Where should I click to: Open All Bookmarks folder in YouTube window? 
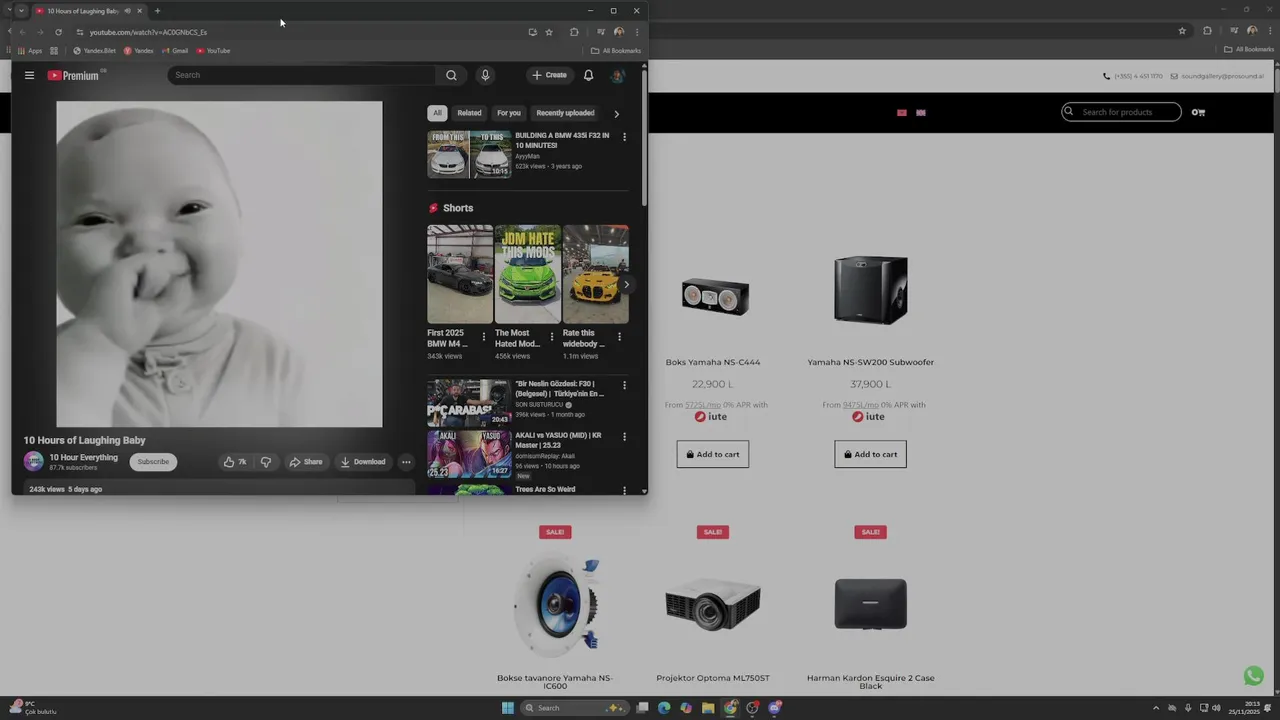pyautogui.click(x=616, y=51)
